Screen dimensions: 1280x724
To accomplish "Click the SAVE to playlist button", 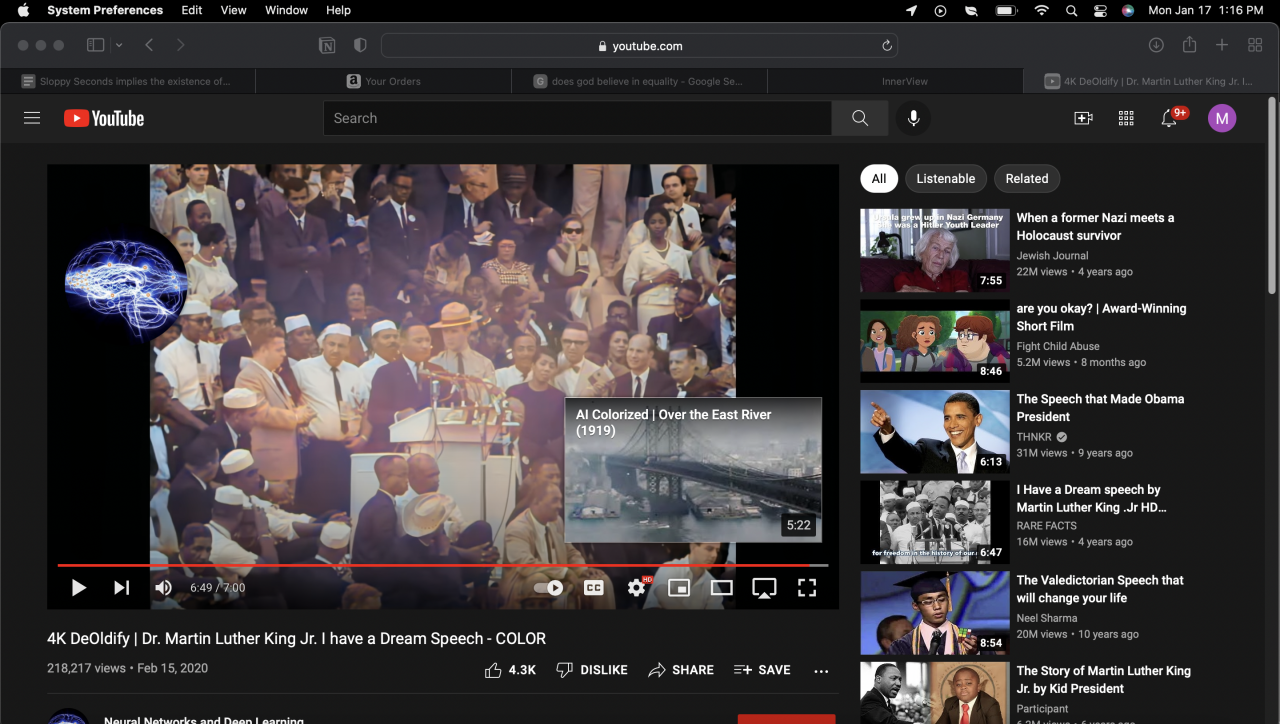I will (762, 670).
